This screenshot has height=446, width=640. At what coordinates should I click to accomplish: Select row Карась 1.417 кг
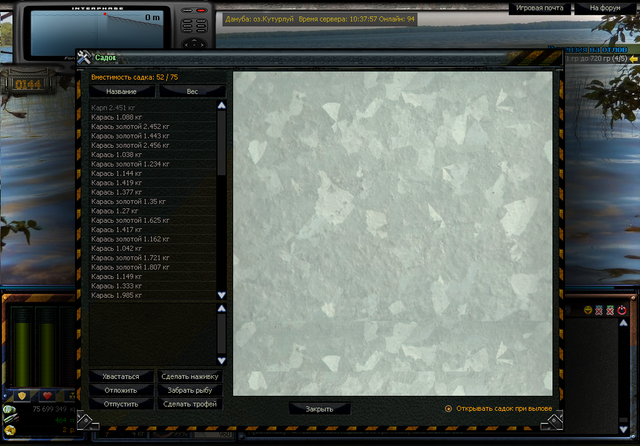tap(153, 230)
